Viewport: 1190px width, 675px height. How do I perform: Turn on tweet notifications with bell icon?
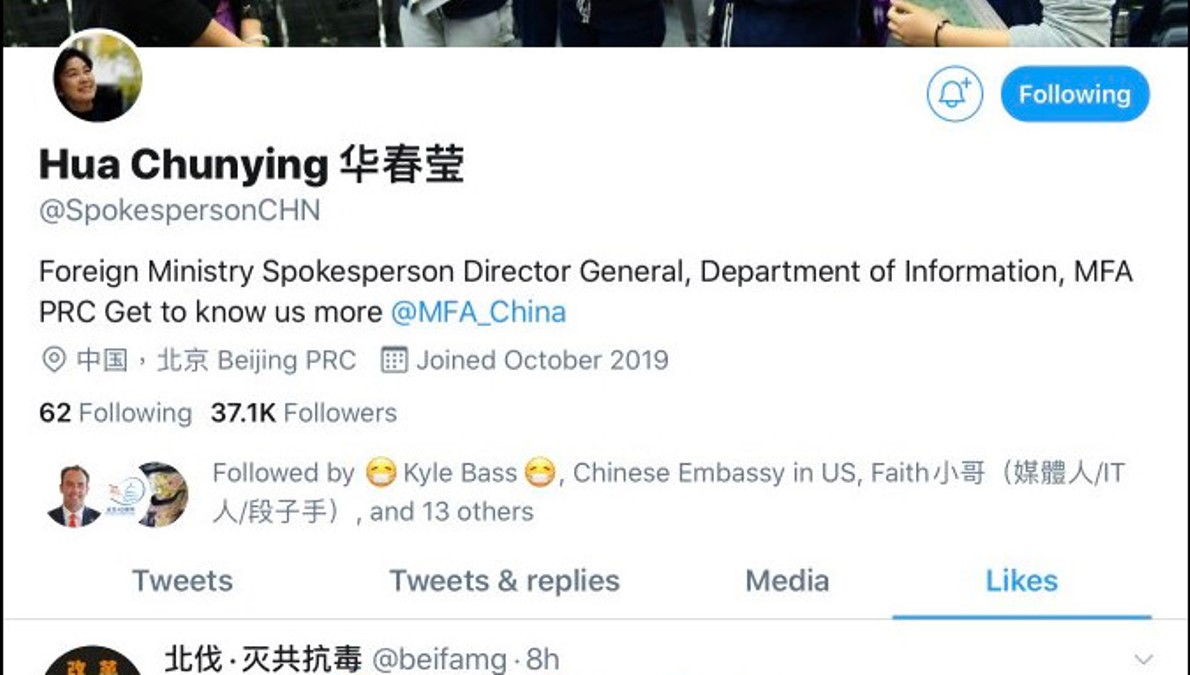[954, 94]
